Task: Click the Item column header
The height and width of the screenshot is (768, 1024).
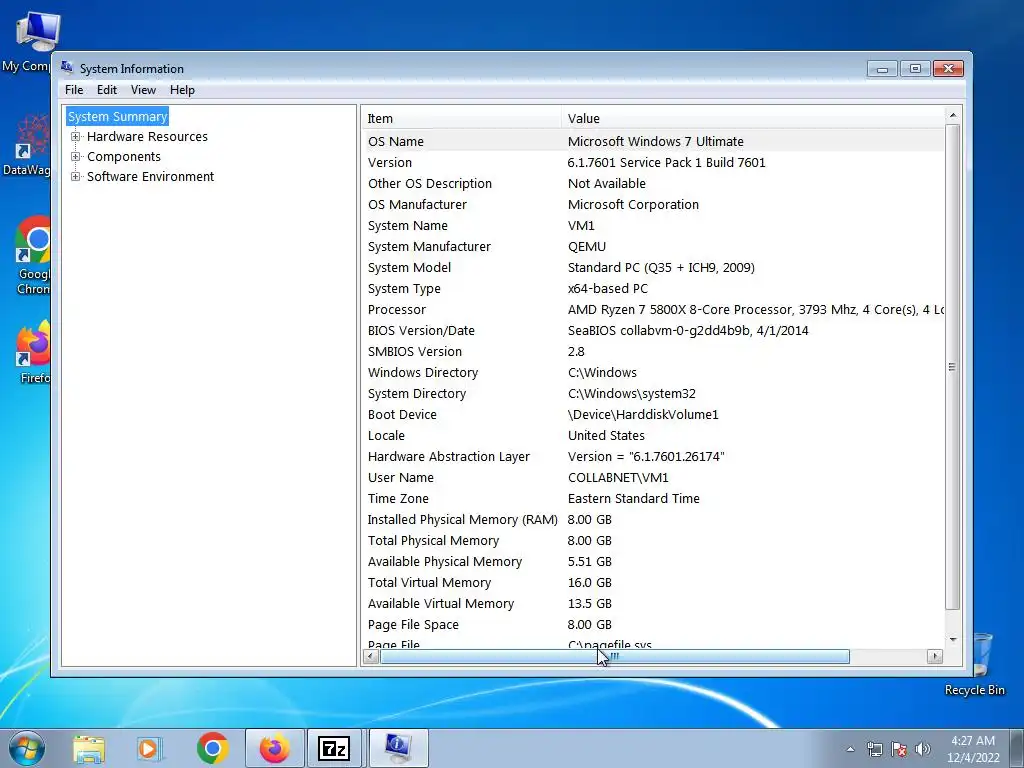Action: pyautogui.click(x=461, y=118)
